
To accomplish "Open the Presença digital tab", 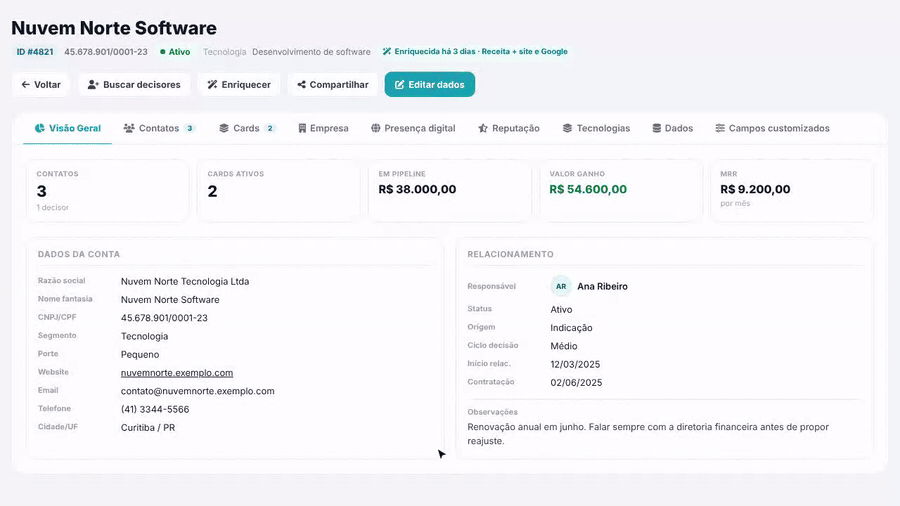I will [x=413, y=128].
